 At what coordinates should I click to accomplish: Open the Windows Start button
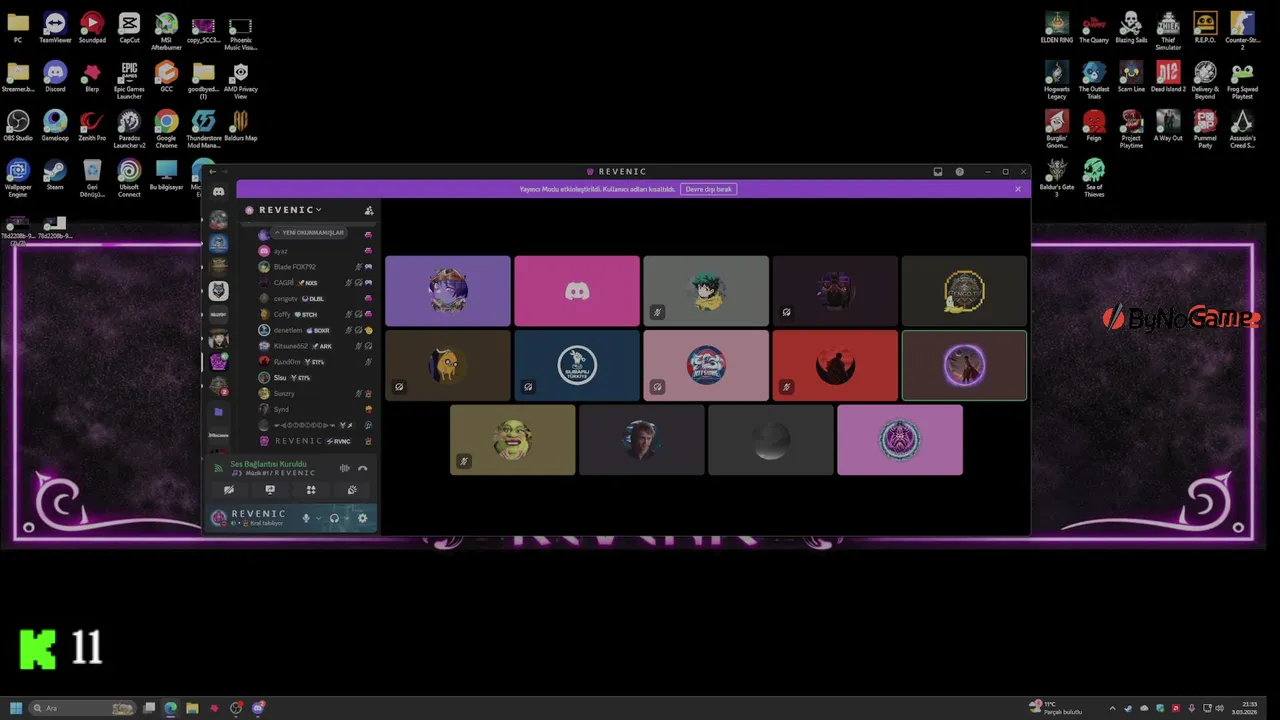pyautogui.click(x=15, y=708)
